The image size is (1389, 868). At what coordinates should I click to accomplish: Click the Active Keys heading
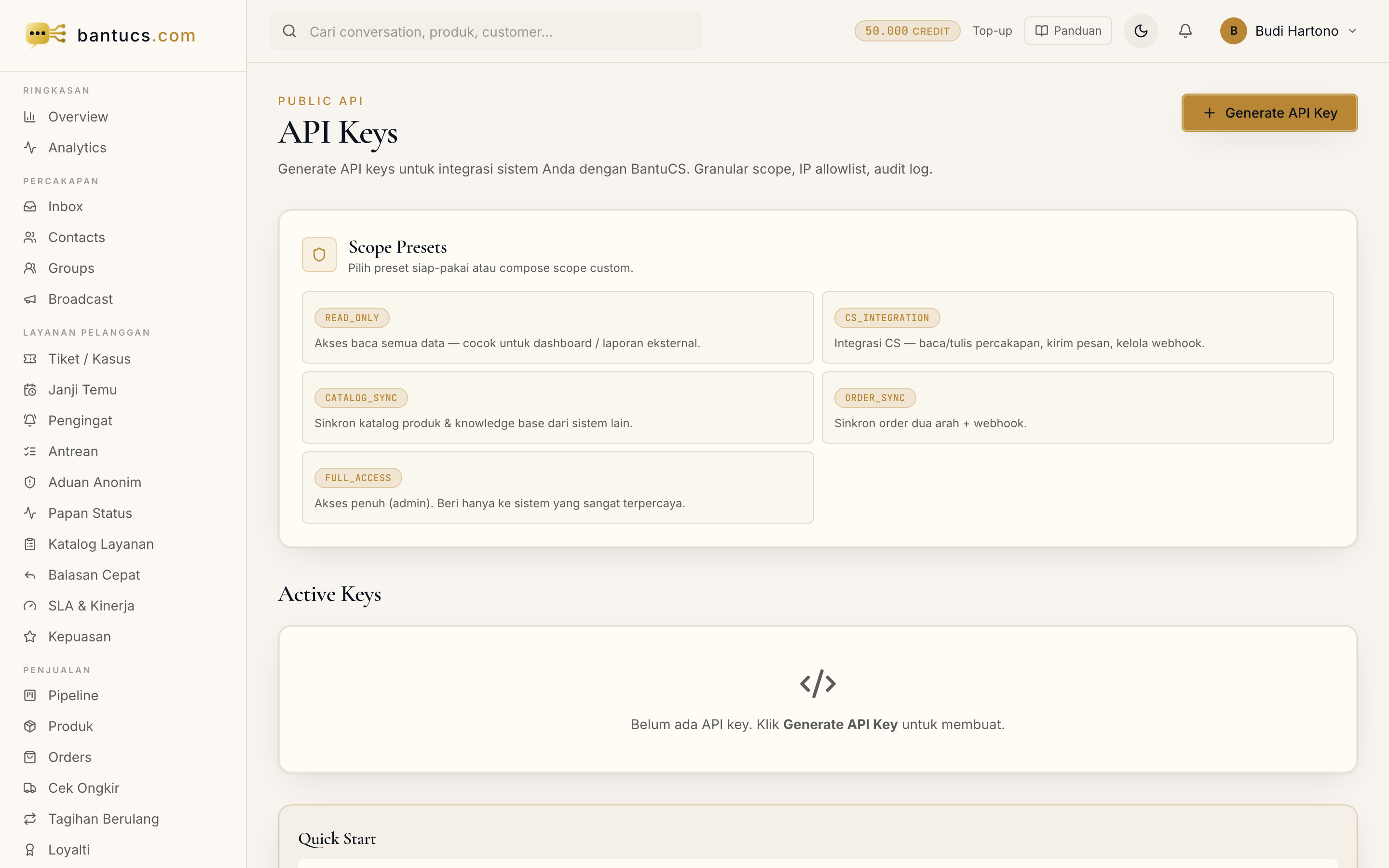point(329,594)
